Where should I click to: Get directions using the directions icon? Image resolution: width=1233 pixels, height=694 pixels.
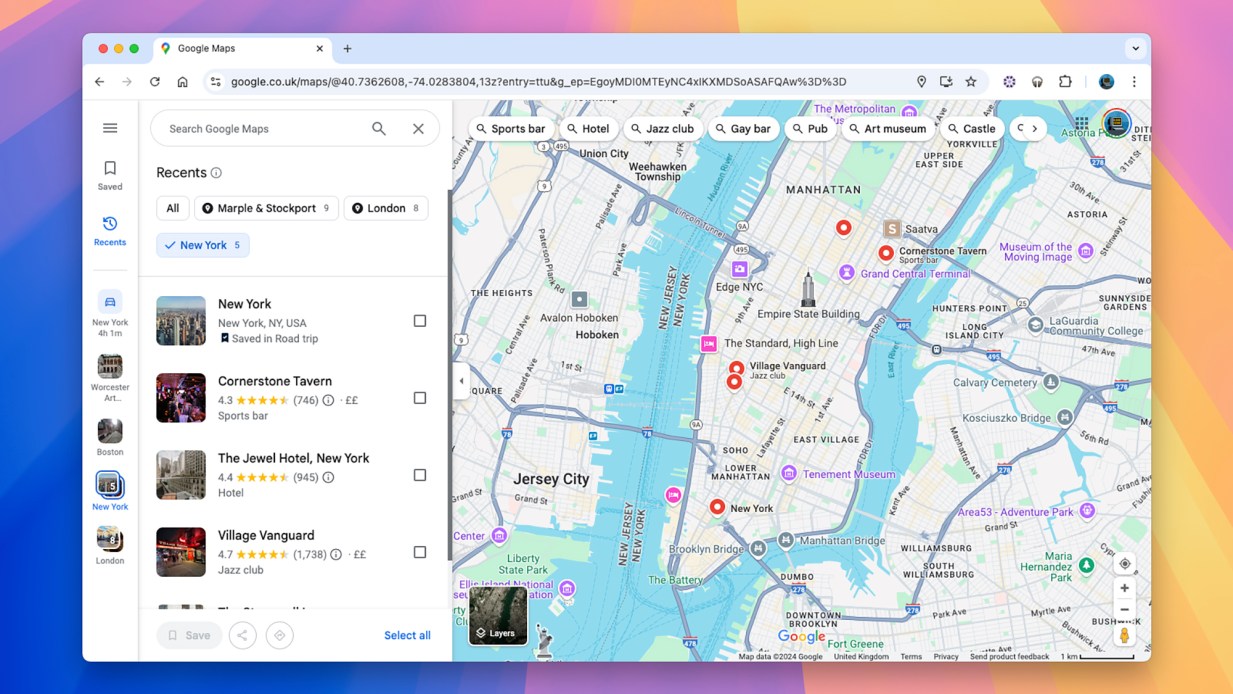[280, 635]
